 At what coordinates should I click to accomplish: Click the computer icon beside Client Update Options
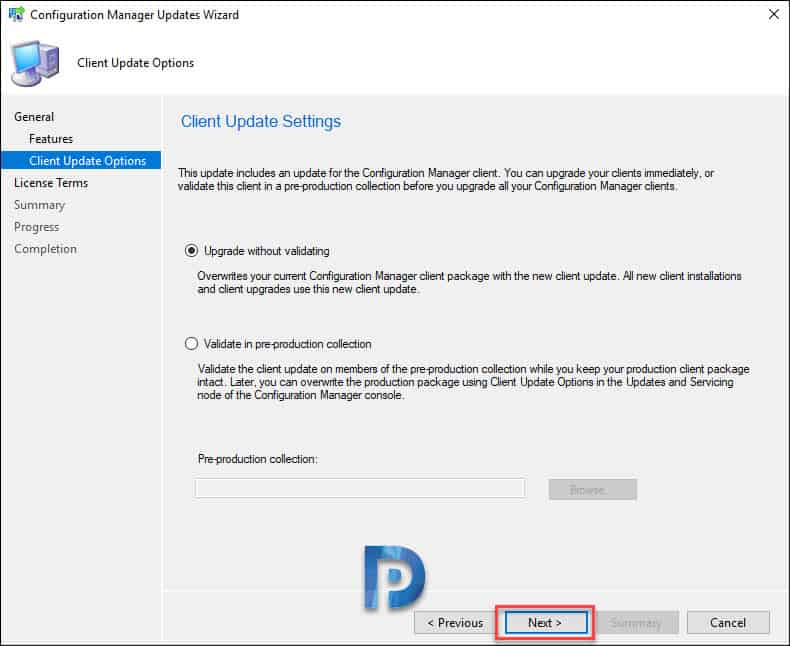(35, 63)
